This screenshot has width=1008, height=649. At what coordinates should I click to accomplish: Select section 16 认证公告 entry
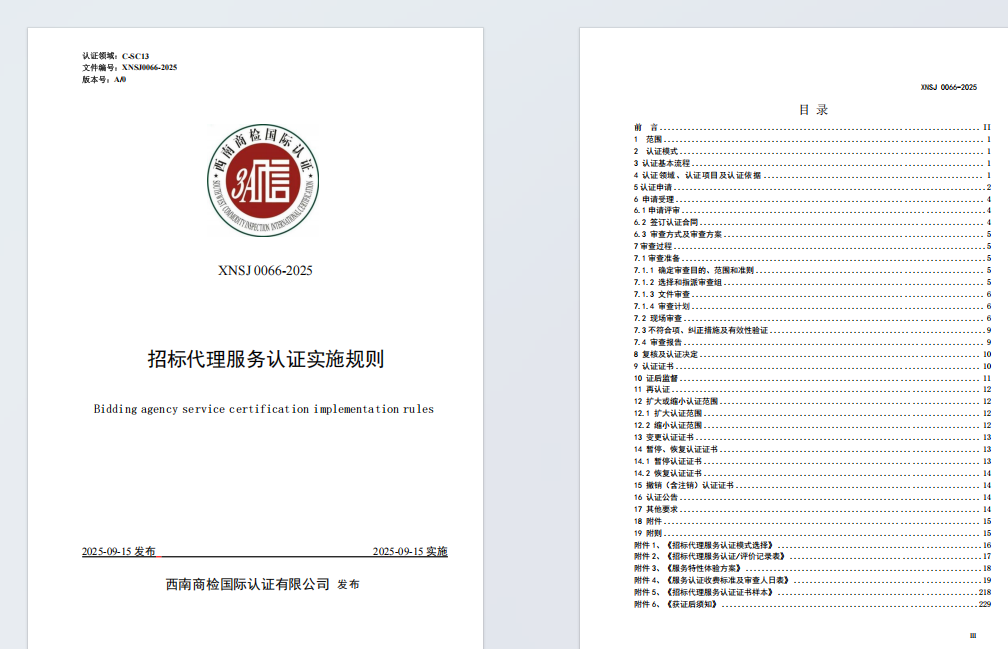pyautogui.click(x=656, y=497)
